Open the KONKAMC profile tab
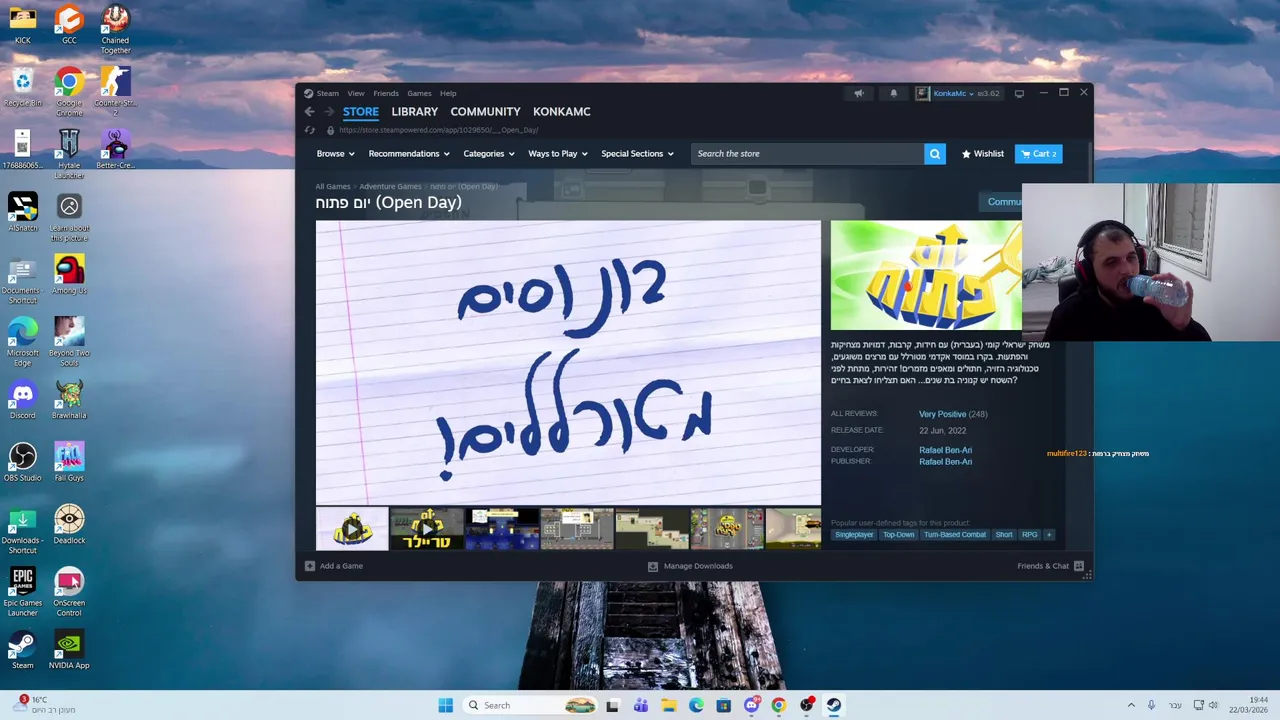1280x720 pixels. coord(562,112)
